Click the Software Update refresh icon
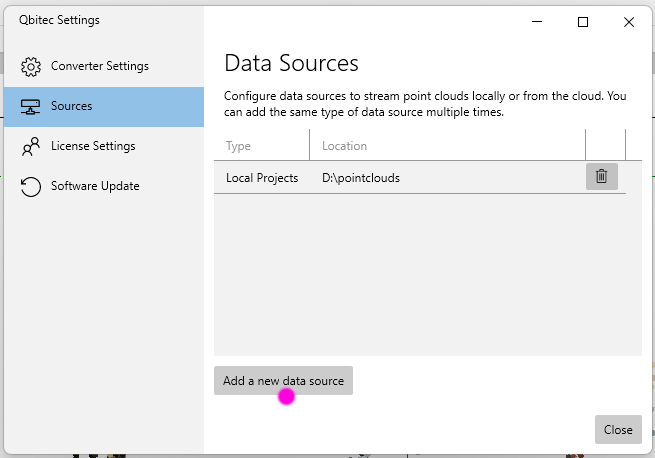Viewport: 655px width, 458px height. tap(31, 186)
